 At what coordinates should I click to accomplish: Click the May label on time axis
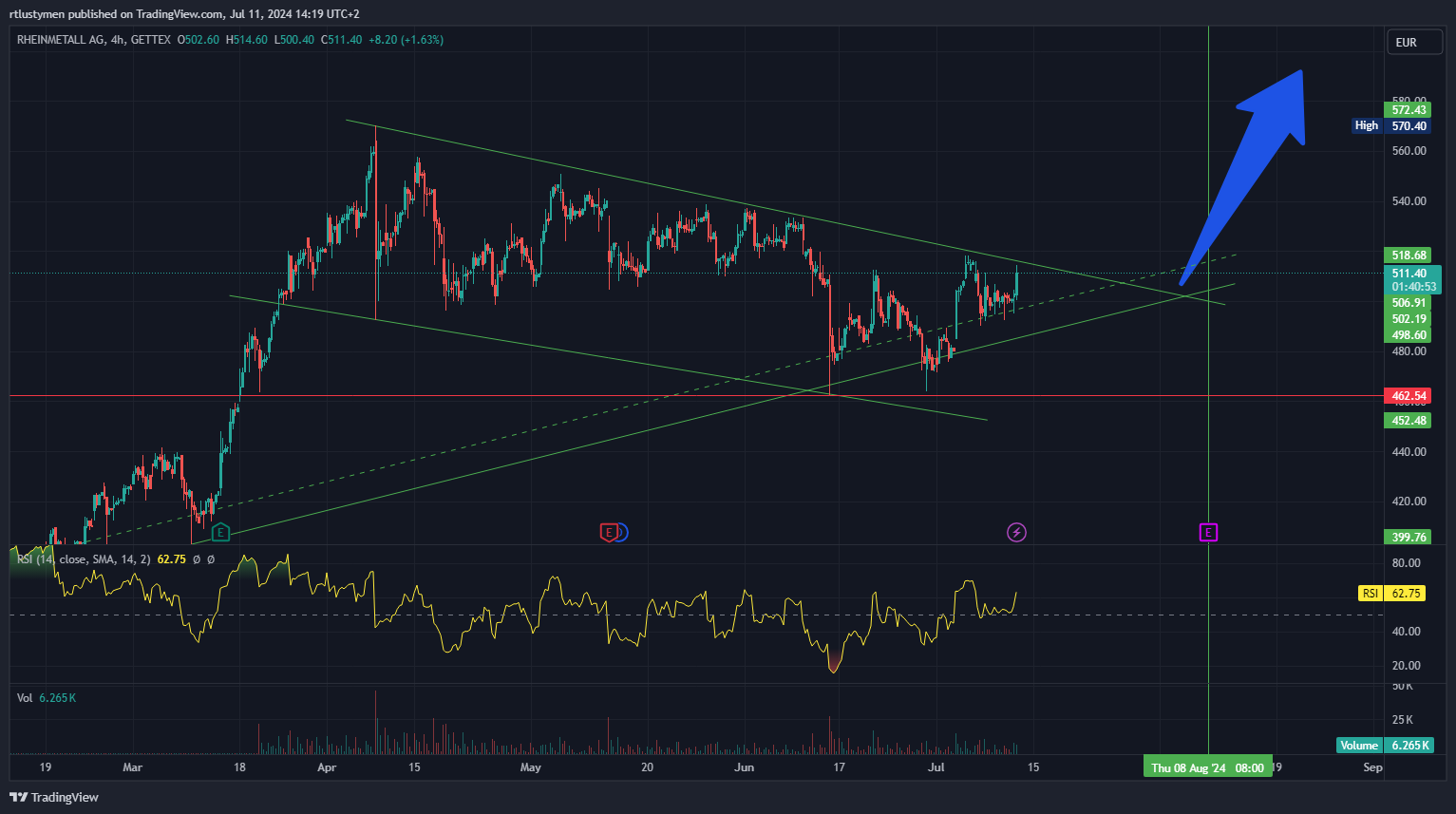click(531, 767)
